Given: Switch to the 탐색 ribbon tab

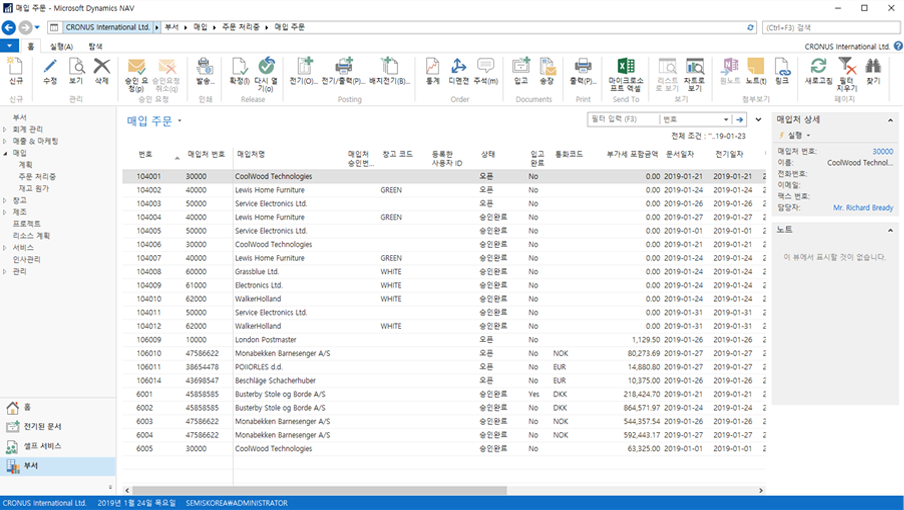Looking at the screenshot, I should pyautogui.click(x=96, y=47).
